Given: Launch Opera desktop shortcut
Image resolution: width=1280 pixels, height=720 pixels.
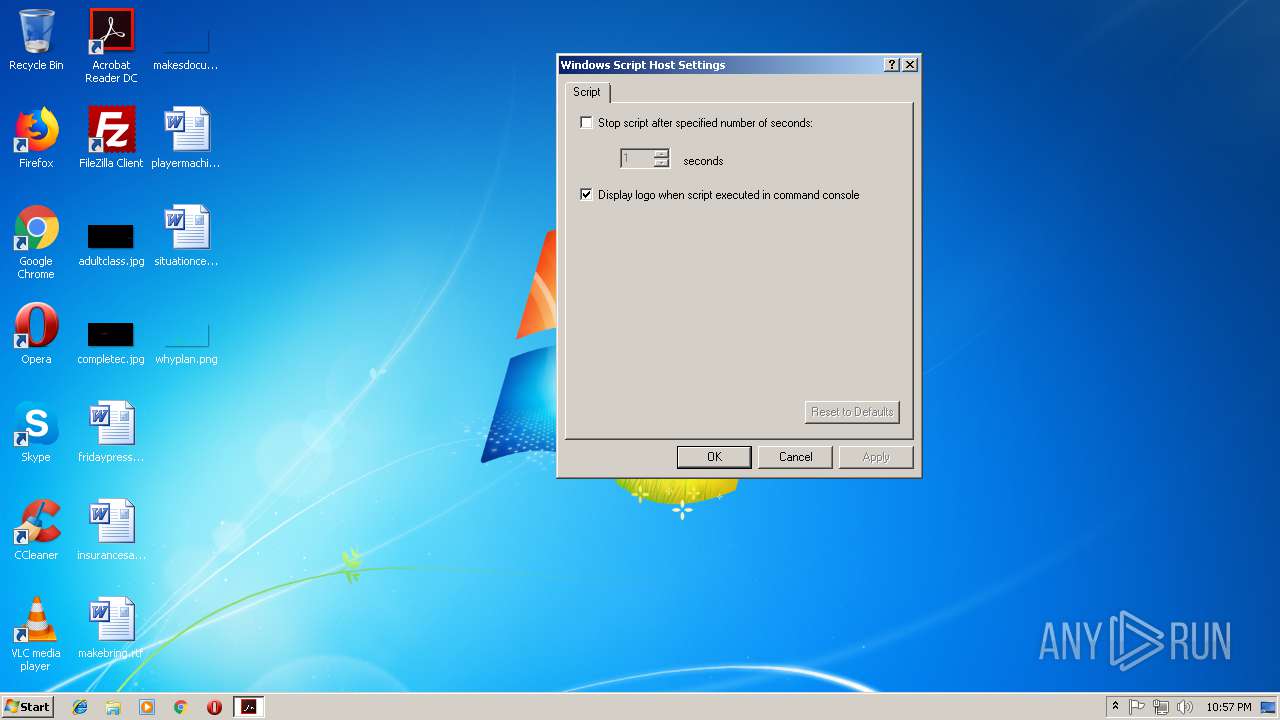Looking at the screenshot, I should click(x=36, y=334).
